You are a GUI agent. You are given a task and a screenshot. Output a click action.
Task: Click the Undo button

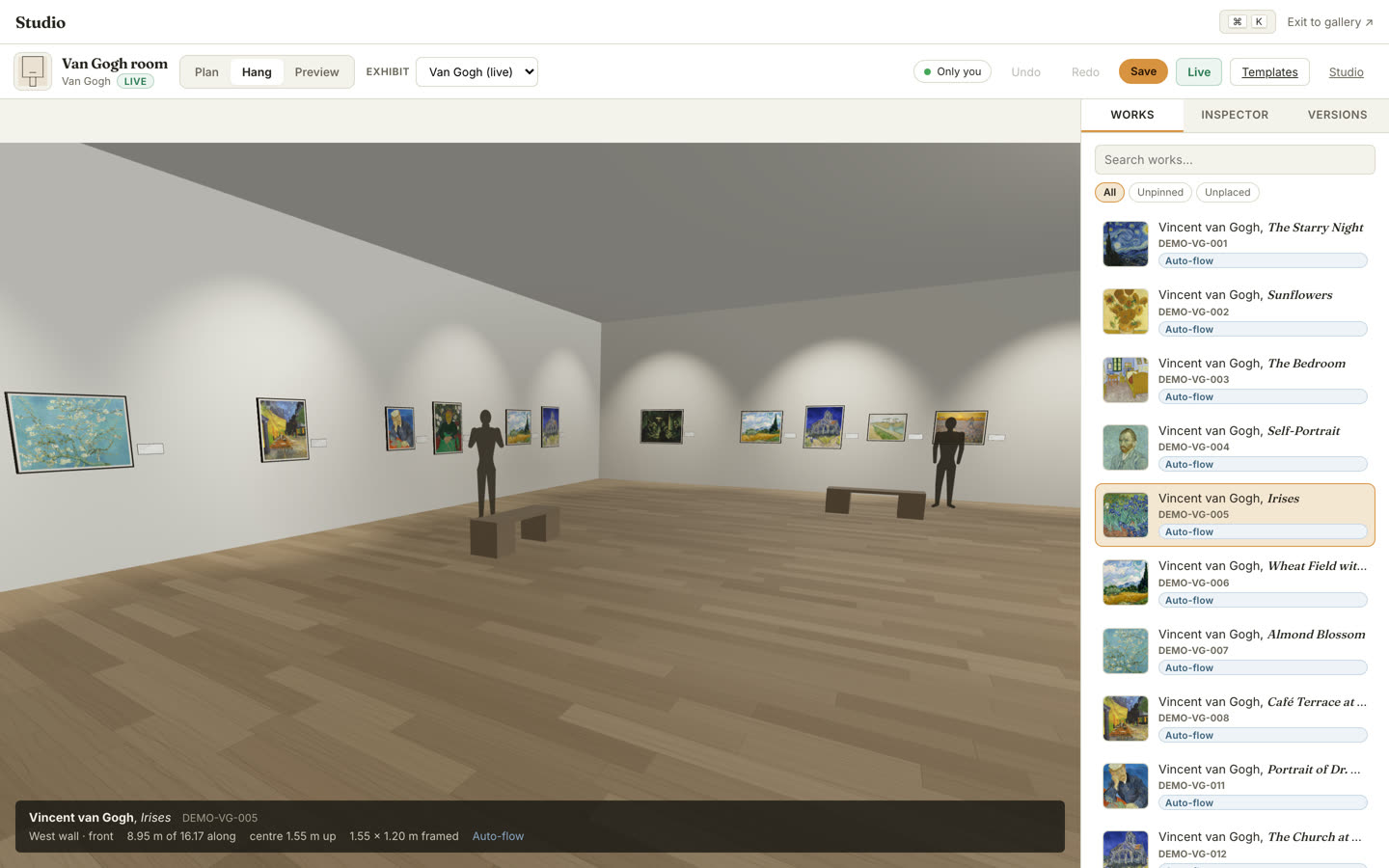pos(1025,71)
